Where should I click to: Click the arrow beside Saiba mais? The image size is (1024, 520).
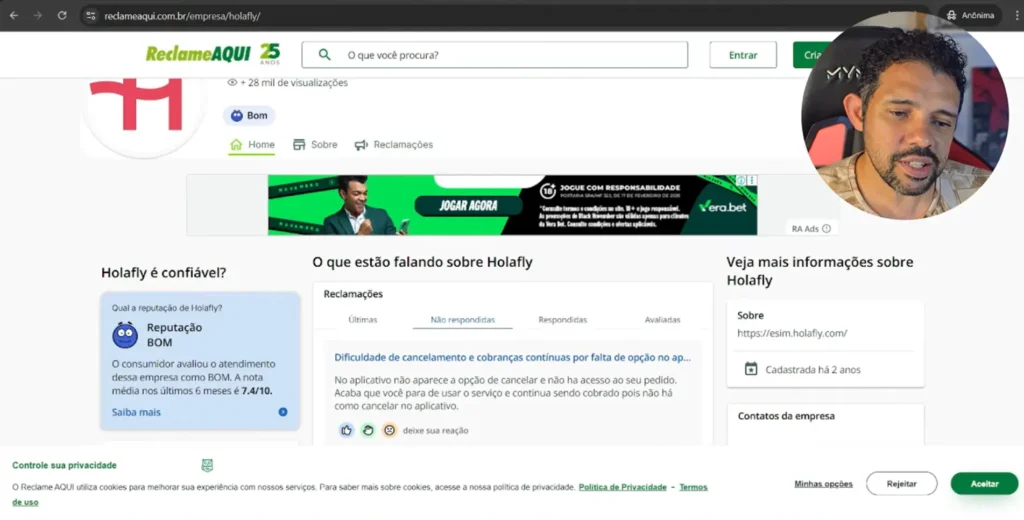coord(283,412)
